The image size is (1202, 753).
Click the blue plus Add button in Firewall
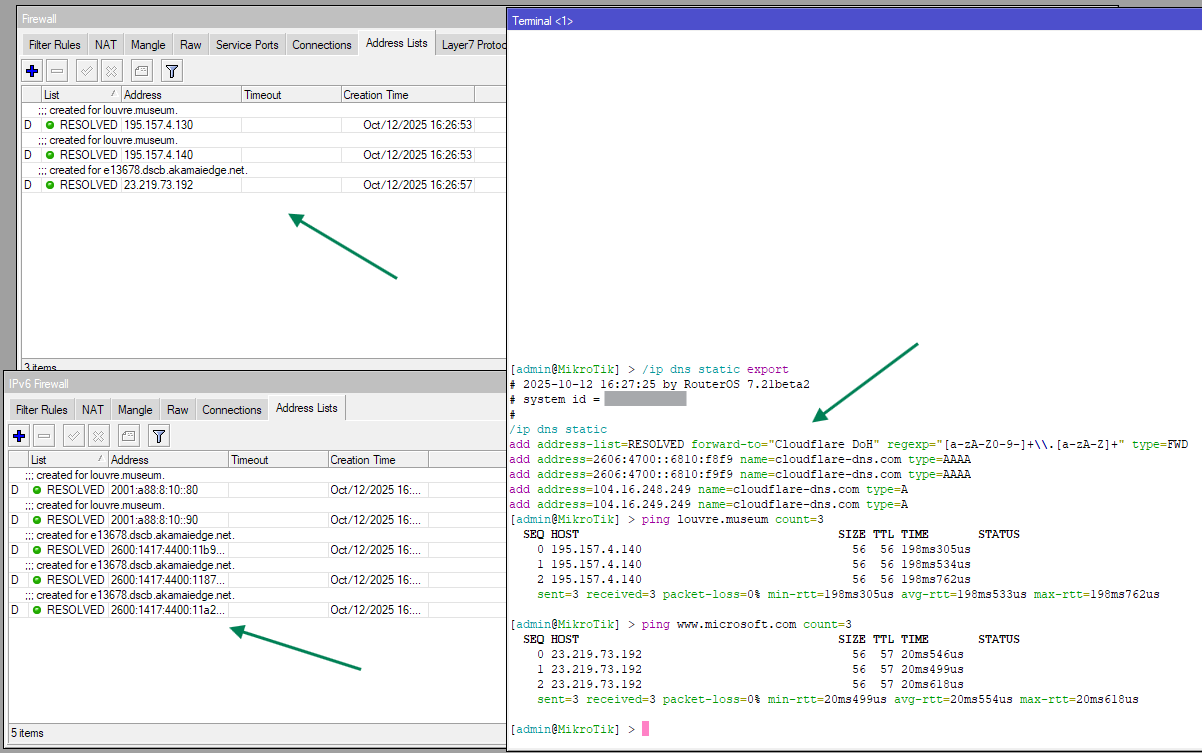[x=32, y=71]
